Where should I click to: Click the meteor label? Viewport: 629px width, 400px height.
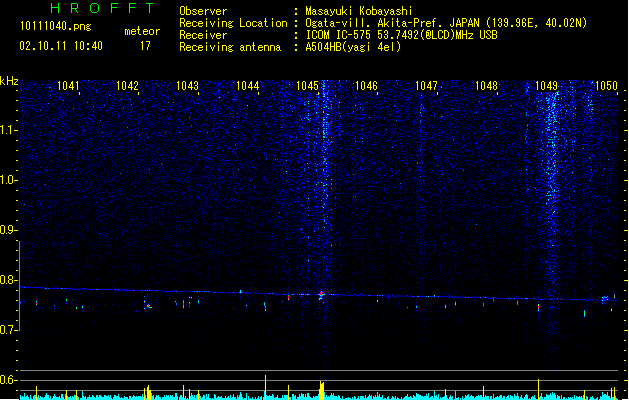(x=142, y=31)
